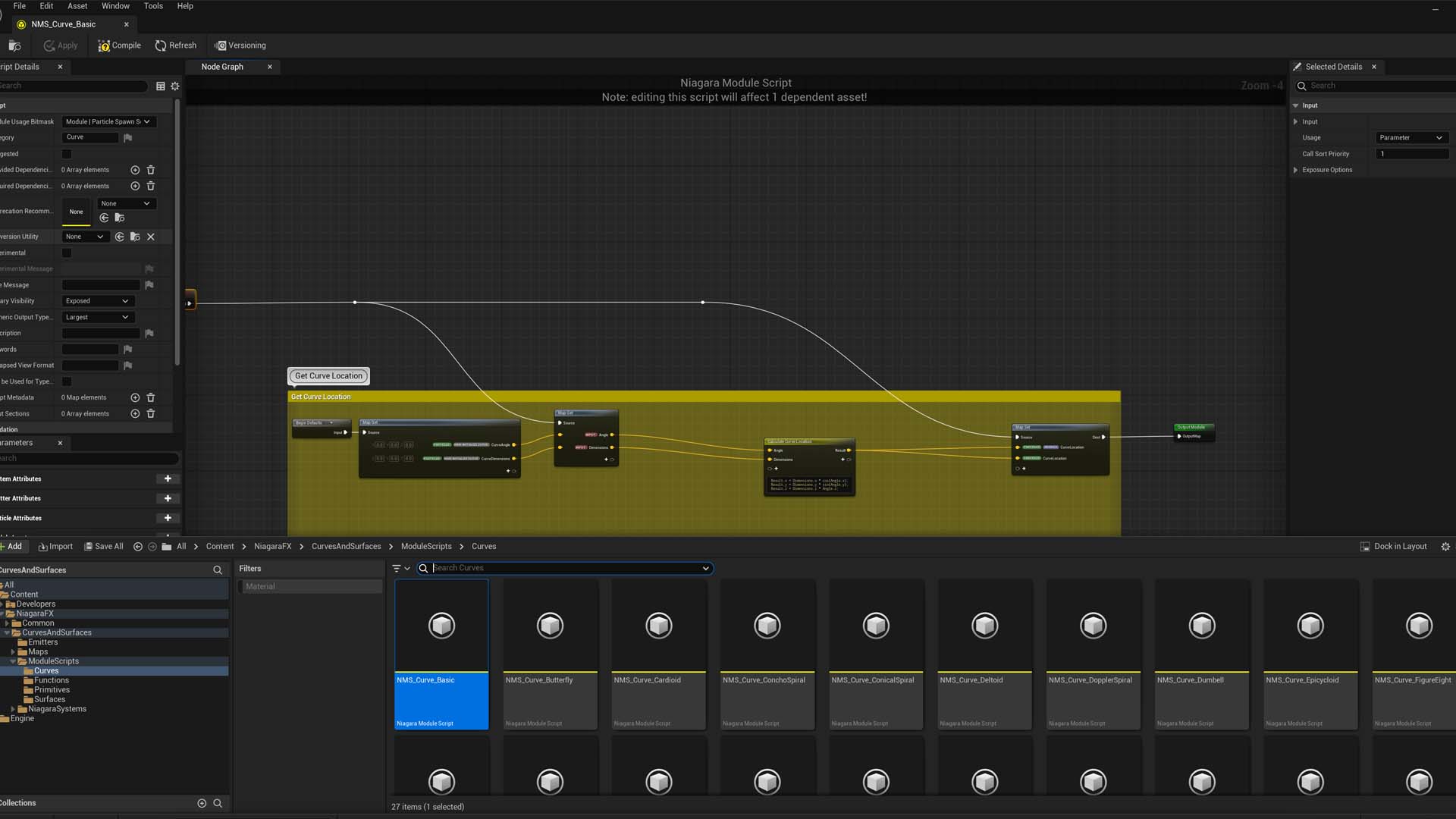Viewport: 1456px width, 819px height.
Task: Switch to the Node Graph tab
Action: tap(222, 67)
